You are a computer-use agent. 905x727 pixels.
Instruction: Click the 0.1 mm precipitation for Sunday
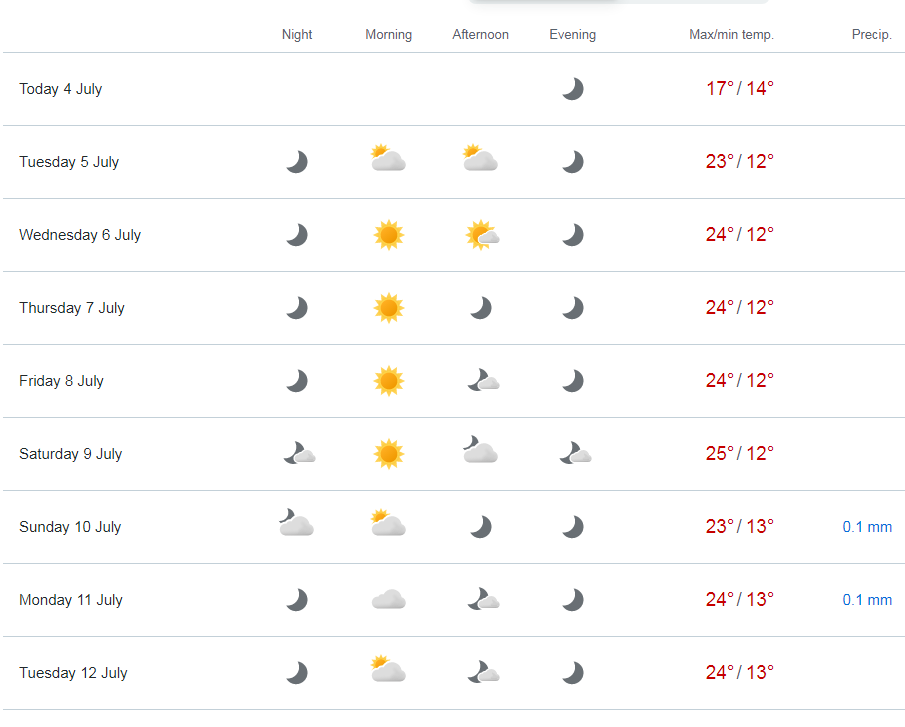pos(867,527)
